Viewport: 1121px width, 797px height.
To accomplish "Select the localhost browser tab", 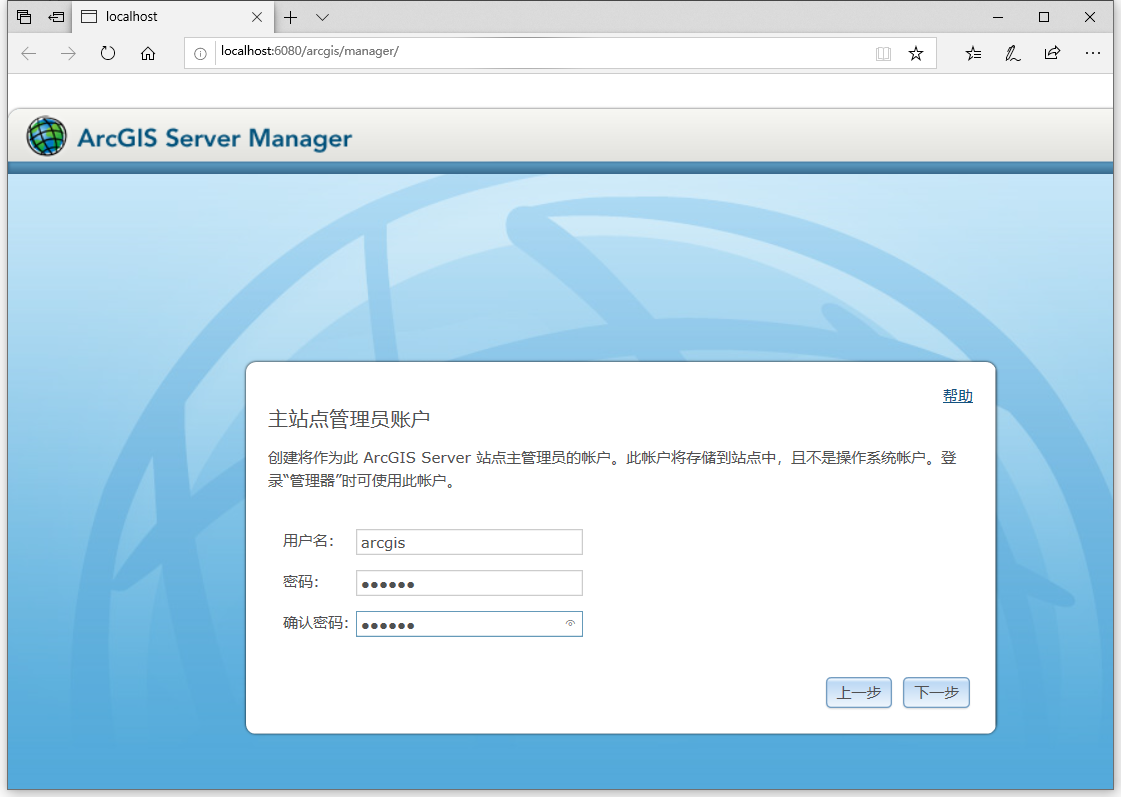I will point(172,16).
